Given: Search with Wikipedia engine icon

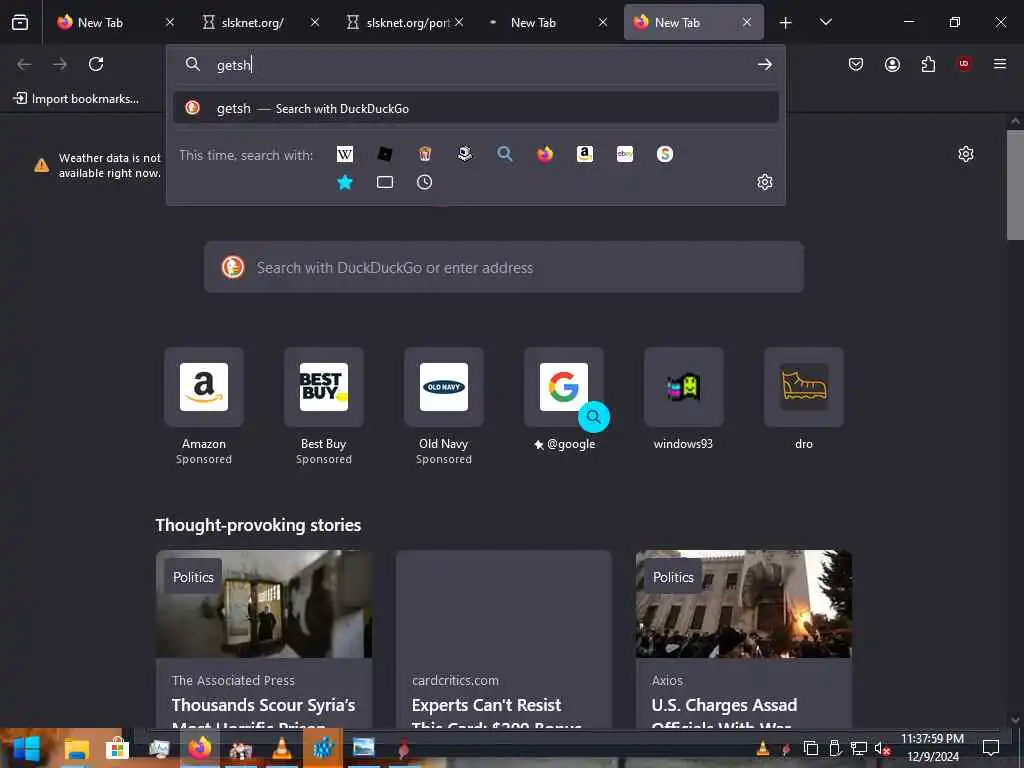Looking at the screenshot, I should [345, 154].
